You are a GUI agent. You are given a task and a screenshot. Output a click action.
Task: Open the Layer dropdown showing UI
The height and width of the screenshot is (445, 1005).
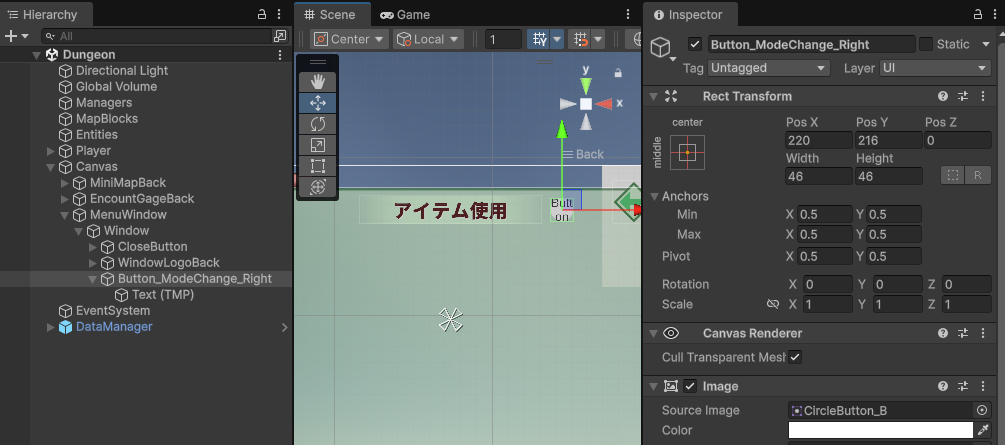coord(934,68)
